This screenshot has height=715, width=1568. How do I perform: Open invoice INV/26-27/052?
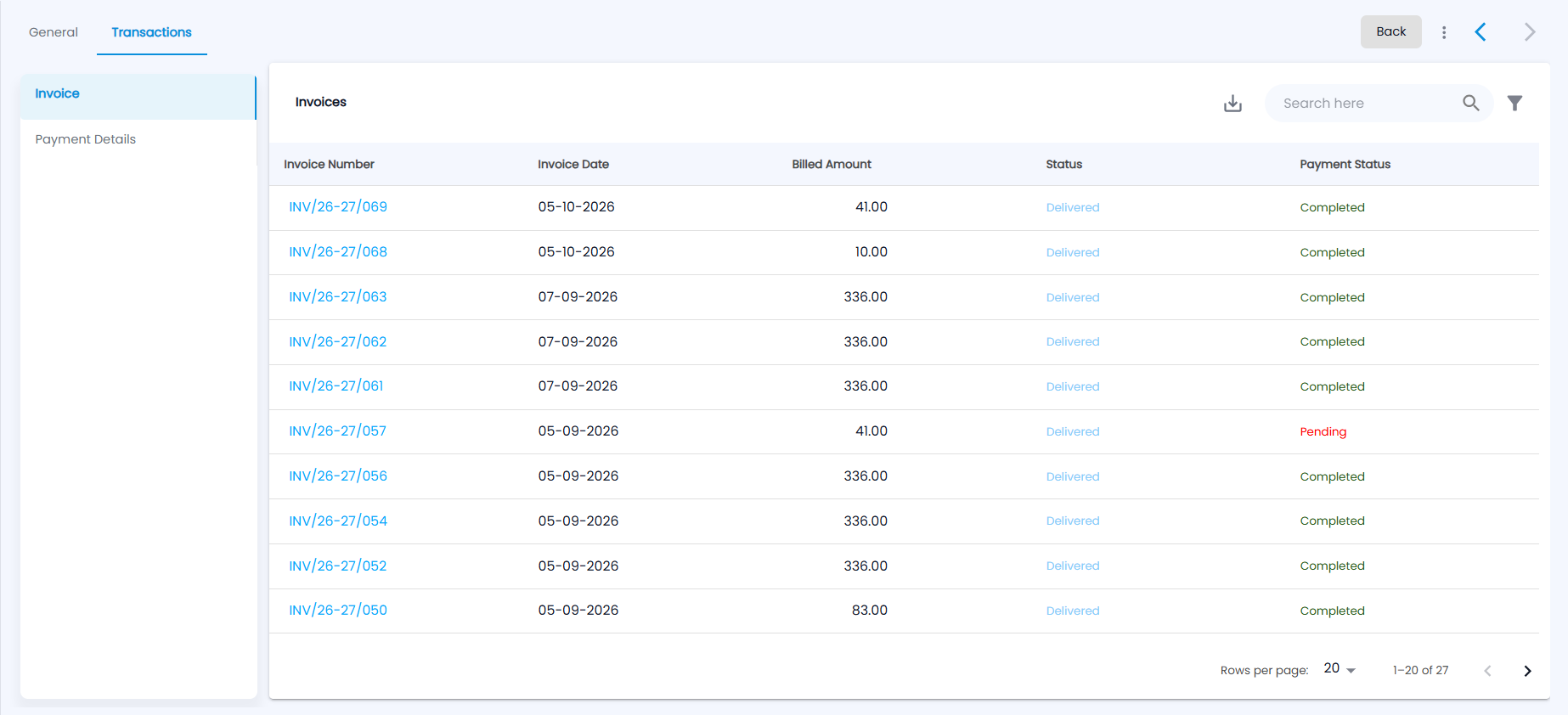338,566
